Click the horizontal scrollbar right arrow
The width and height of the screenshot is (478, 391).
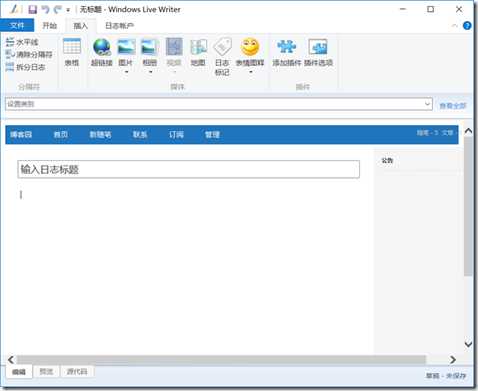pos(453,360)
